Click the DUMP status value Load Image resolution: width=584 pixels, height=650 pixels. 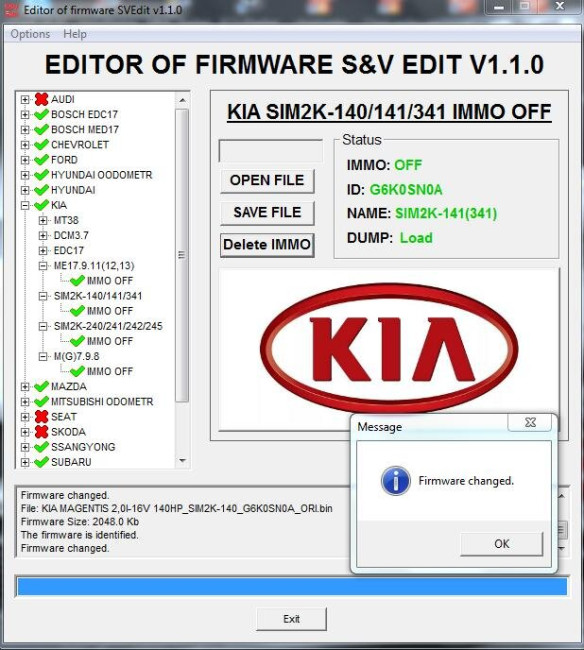click(x=416, y=238)
